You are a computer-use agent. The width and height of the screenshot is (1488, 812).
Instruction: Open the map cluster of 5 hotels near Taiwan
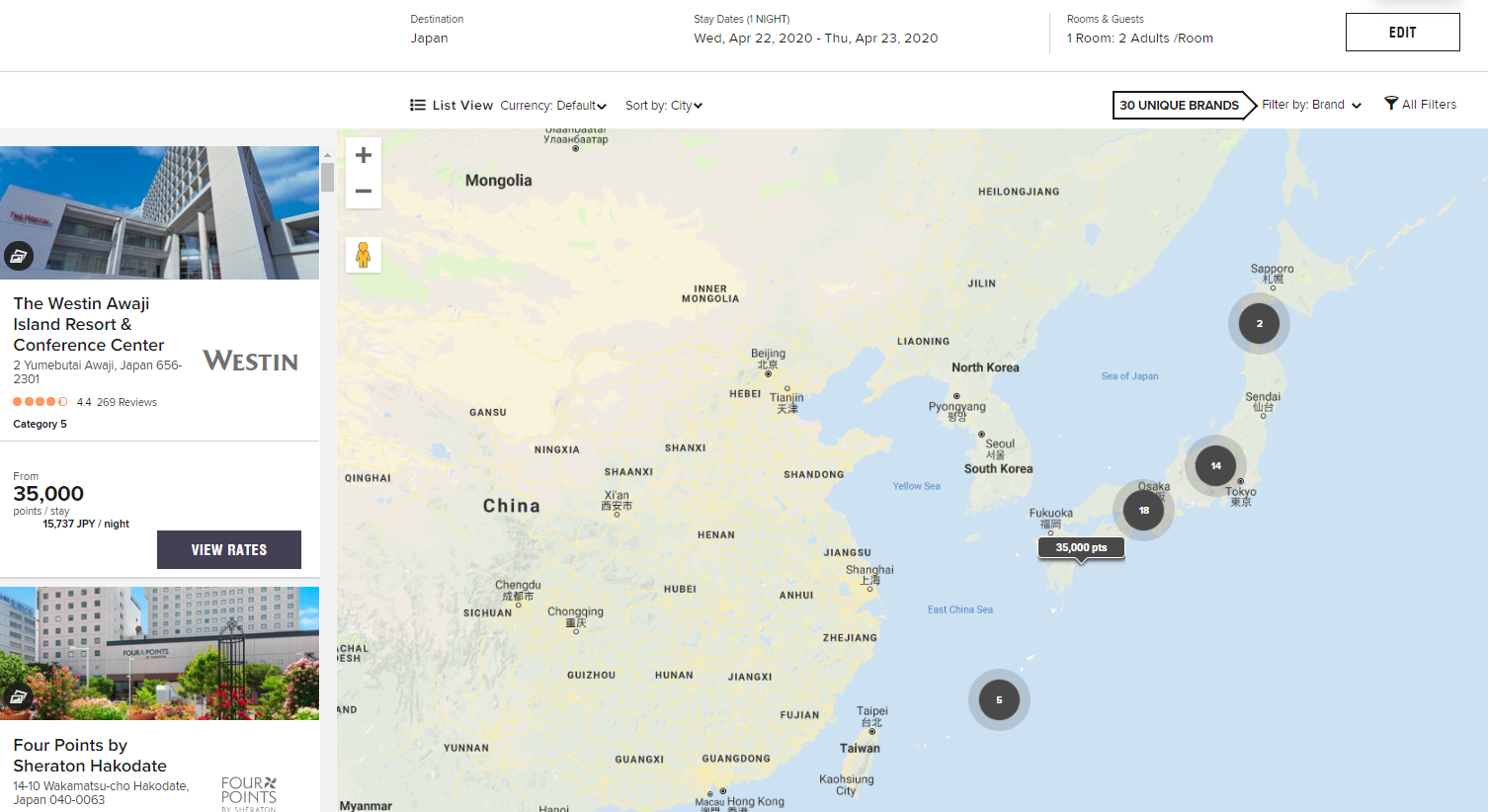pos(999,699)
